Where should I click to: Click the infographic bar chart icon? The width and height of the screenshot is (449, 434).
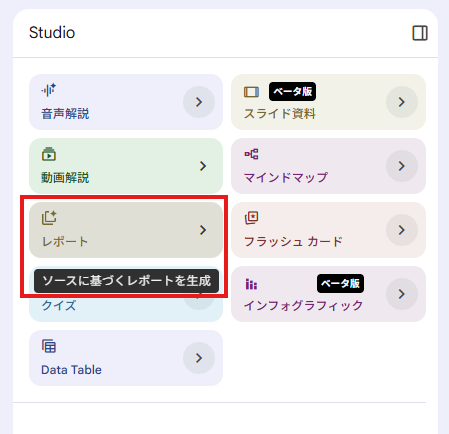[x=251, y=284]
